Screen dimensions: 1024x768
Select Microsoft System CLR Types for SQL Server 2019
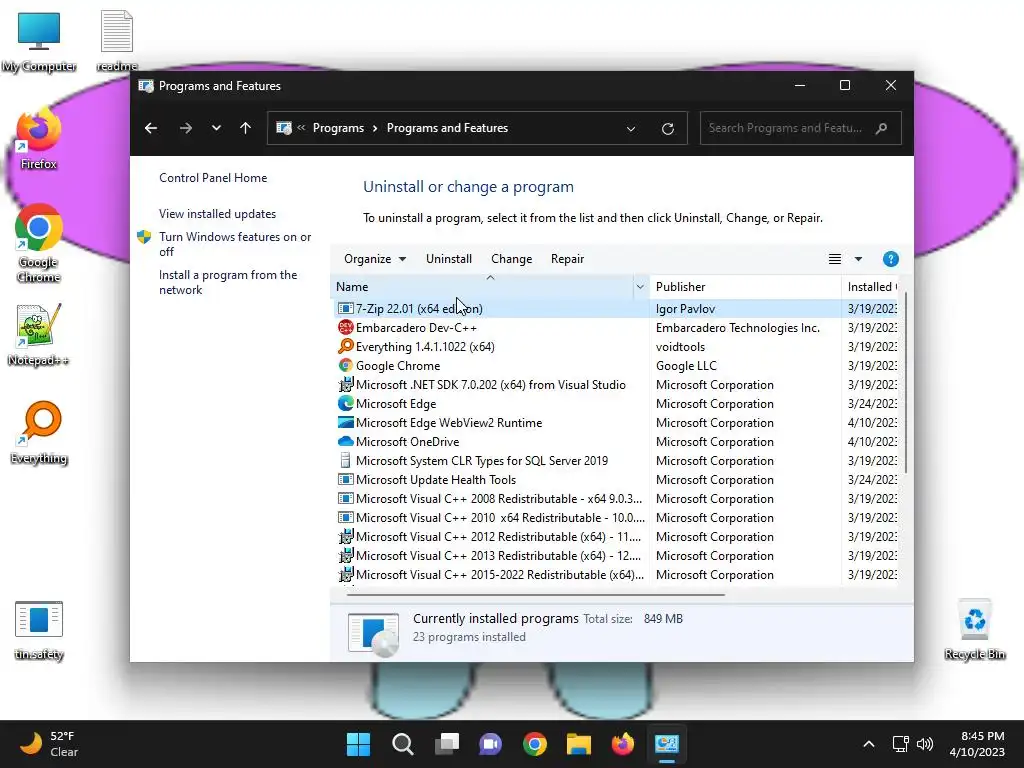pyautogui.click(x=618, y=460)
